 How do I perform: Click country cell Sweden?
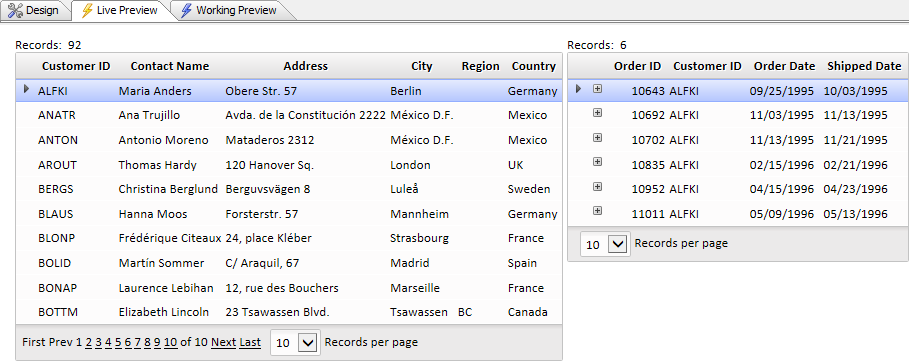tap(529, 189)
